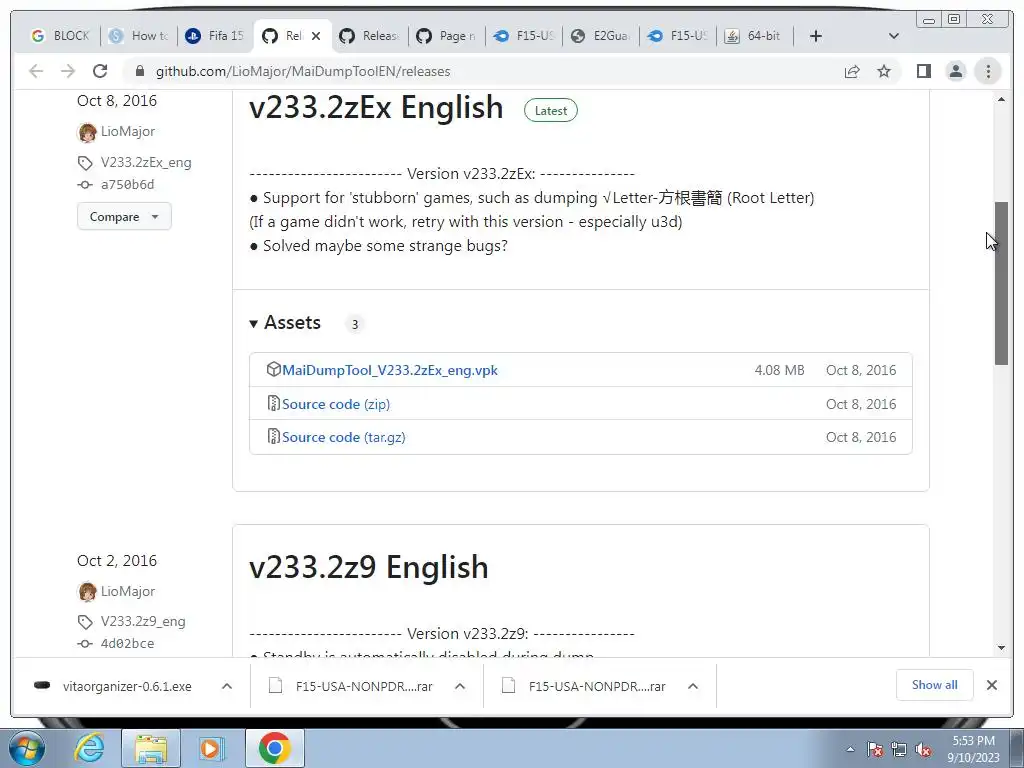The image size is (1024, 768).
Task: Open Windows Start menu
Action: click(27, 748)
